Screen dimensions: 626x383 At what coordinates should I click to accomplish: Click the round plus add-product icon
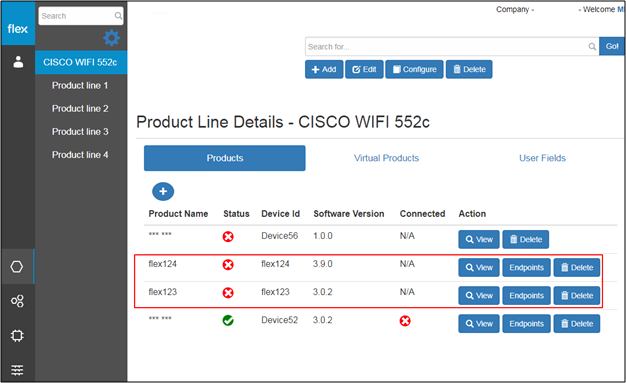coord(163,191)
